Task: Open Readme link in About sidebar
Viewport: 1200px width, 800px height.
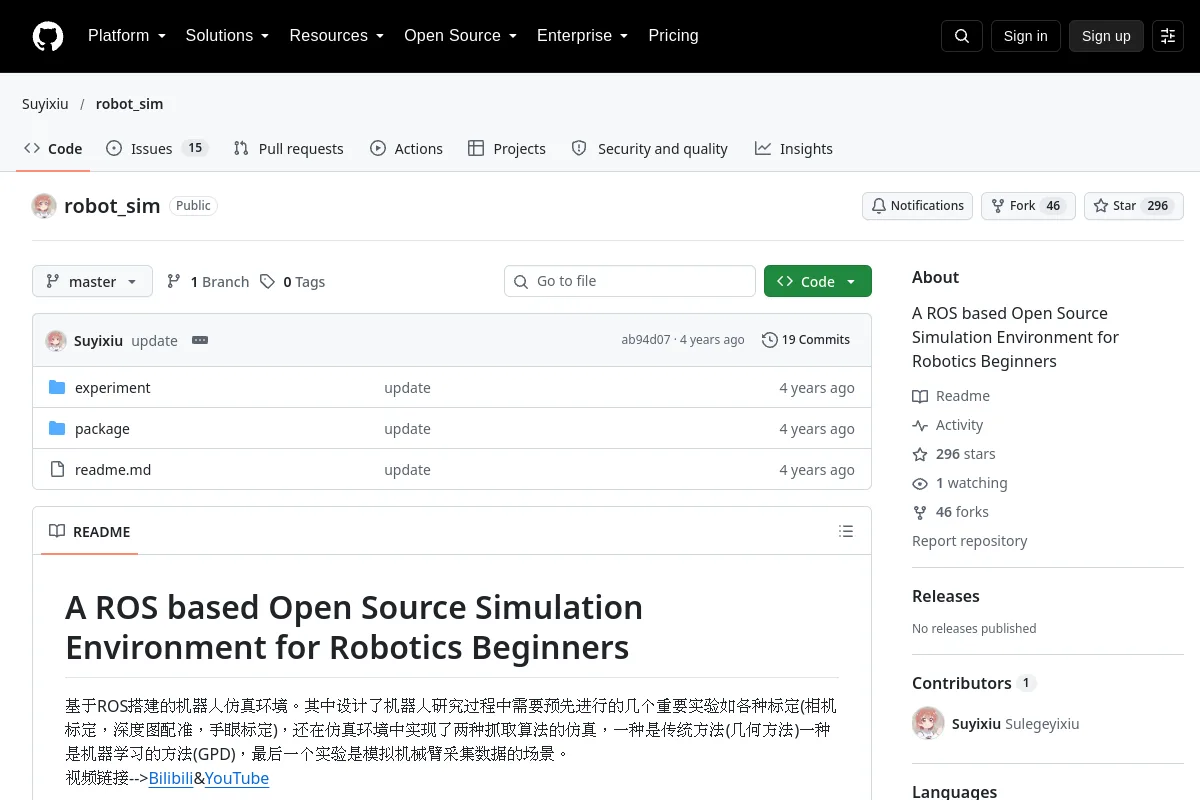Action: [951, 396]
